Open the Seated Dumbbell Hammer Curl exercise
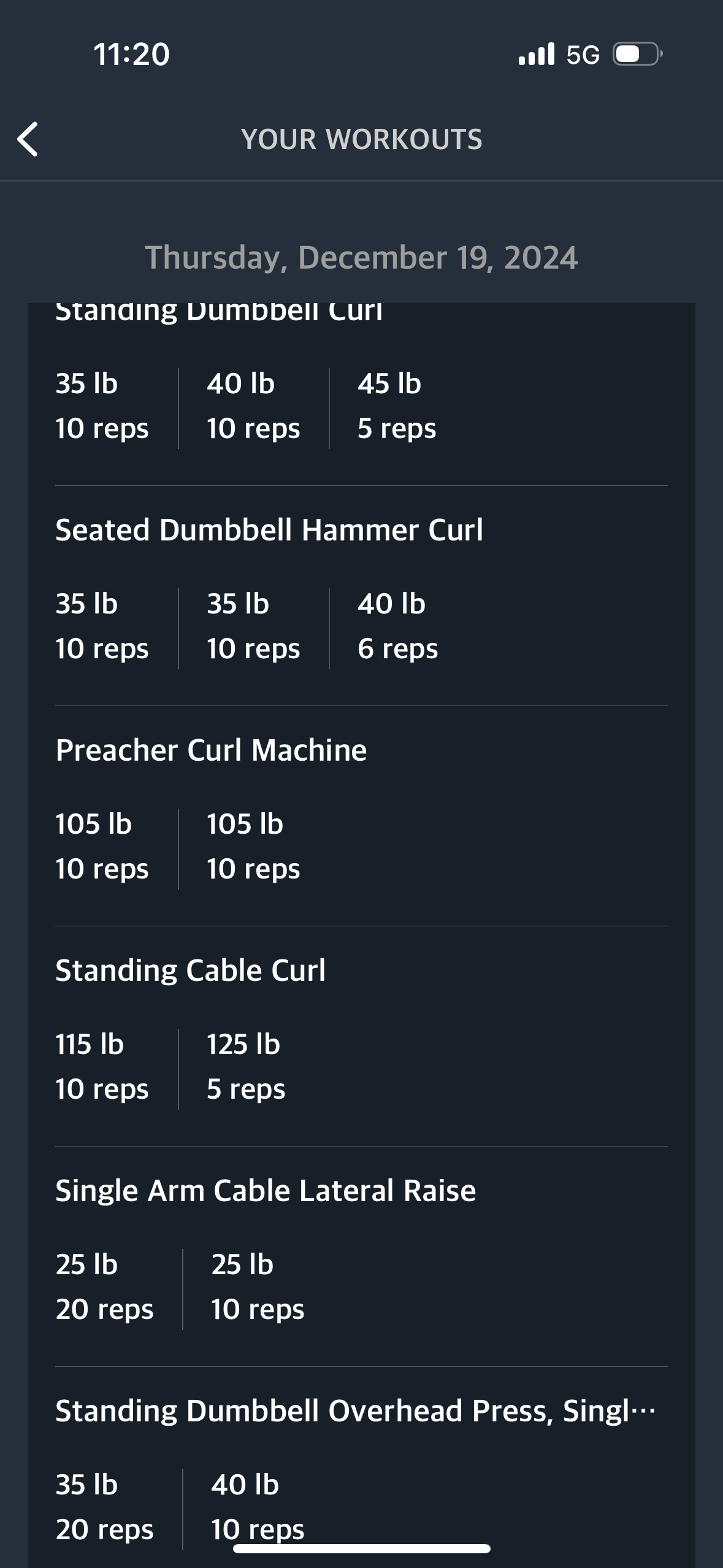 (269, 530)
